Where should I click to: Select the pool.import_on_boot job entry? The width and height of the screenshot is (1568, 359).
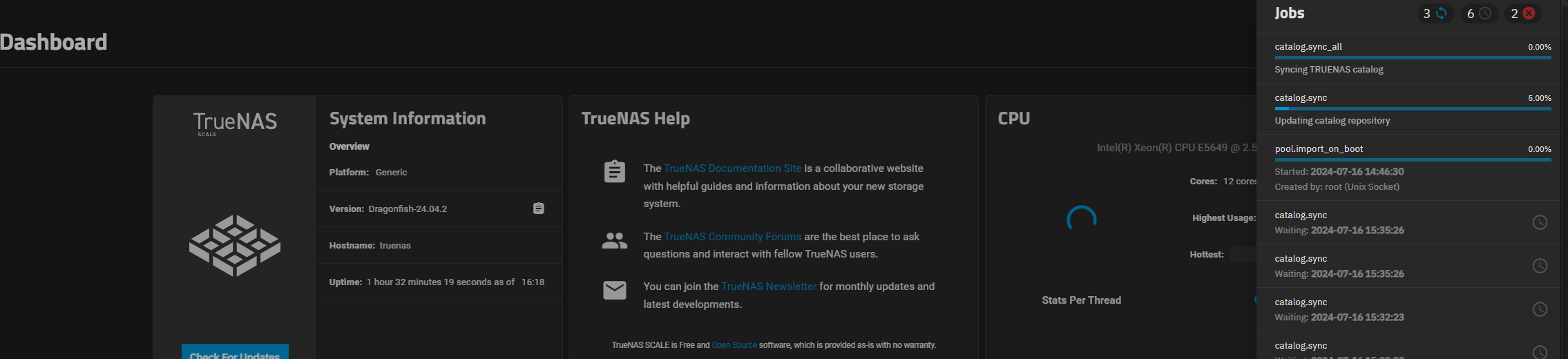point(1408,168)
